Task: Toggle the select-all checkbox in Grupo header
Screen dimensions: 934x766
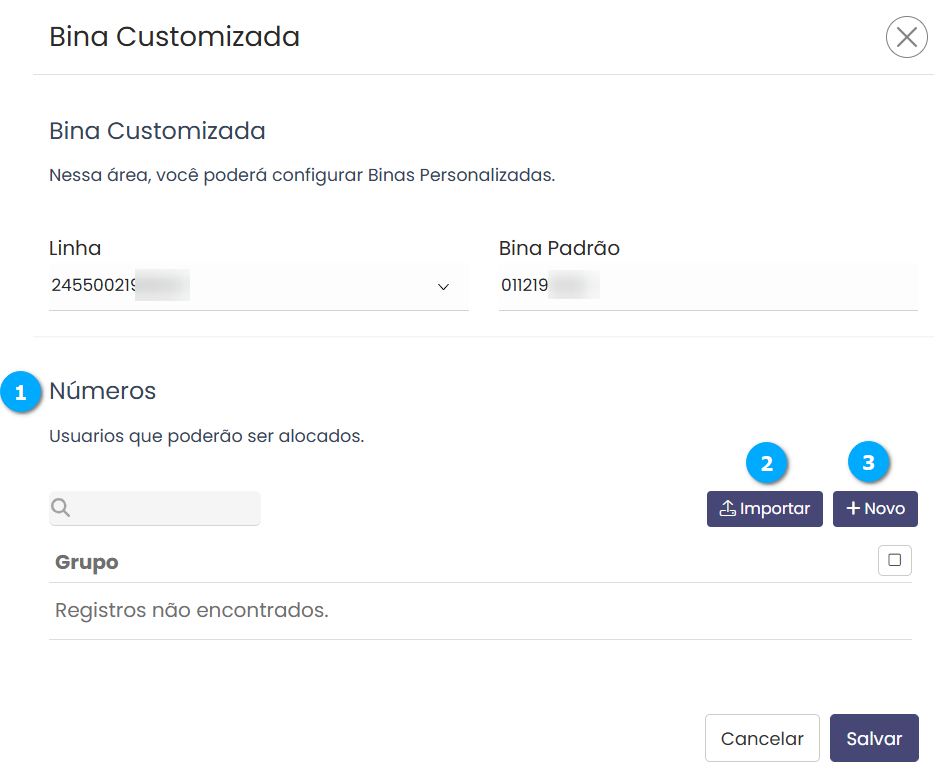Action: (x=894, y=561)
